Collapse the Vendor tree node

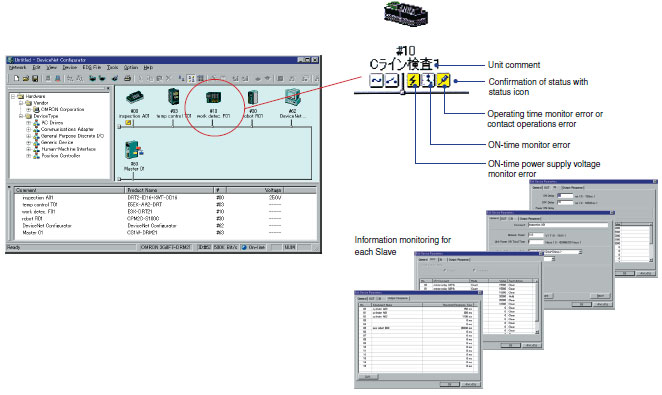21,103
